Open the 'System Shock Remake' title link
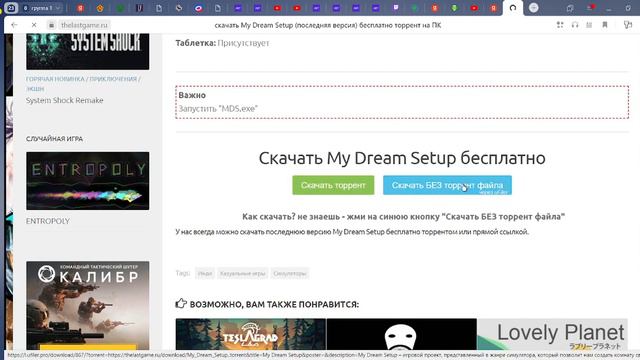This screenshot has width=640, height=360. click(64, 100)
